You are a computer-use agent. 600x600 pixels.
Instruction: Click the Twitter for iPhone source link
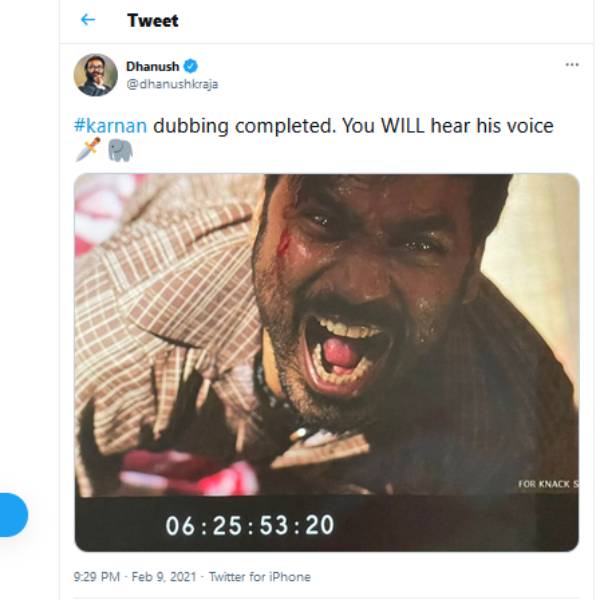pos(260,577)
